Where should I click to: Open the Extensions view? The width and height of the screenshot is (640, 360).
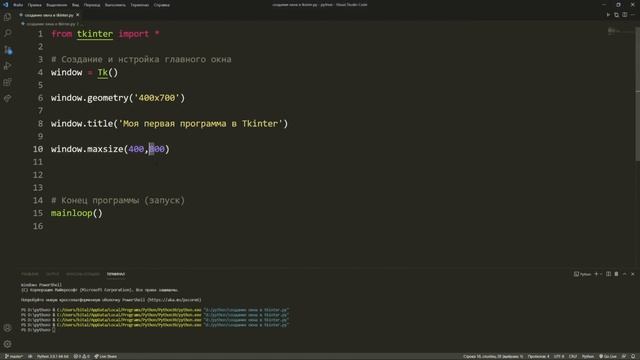coord(7,82)
